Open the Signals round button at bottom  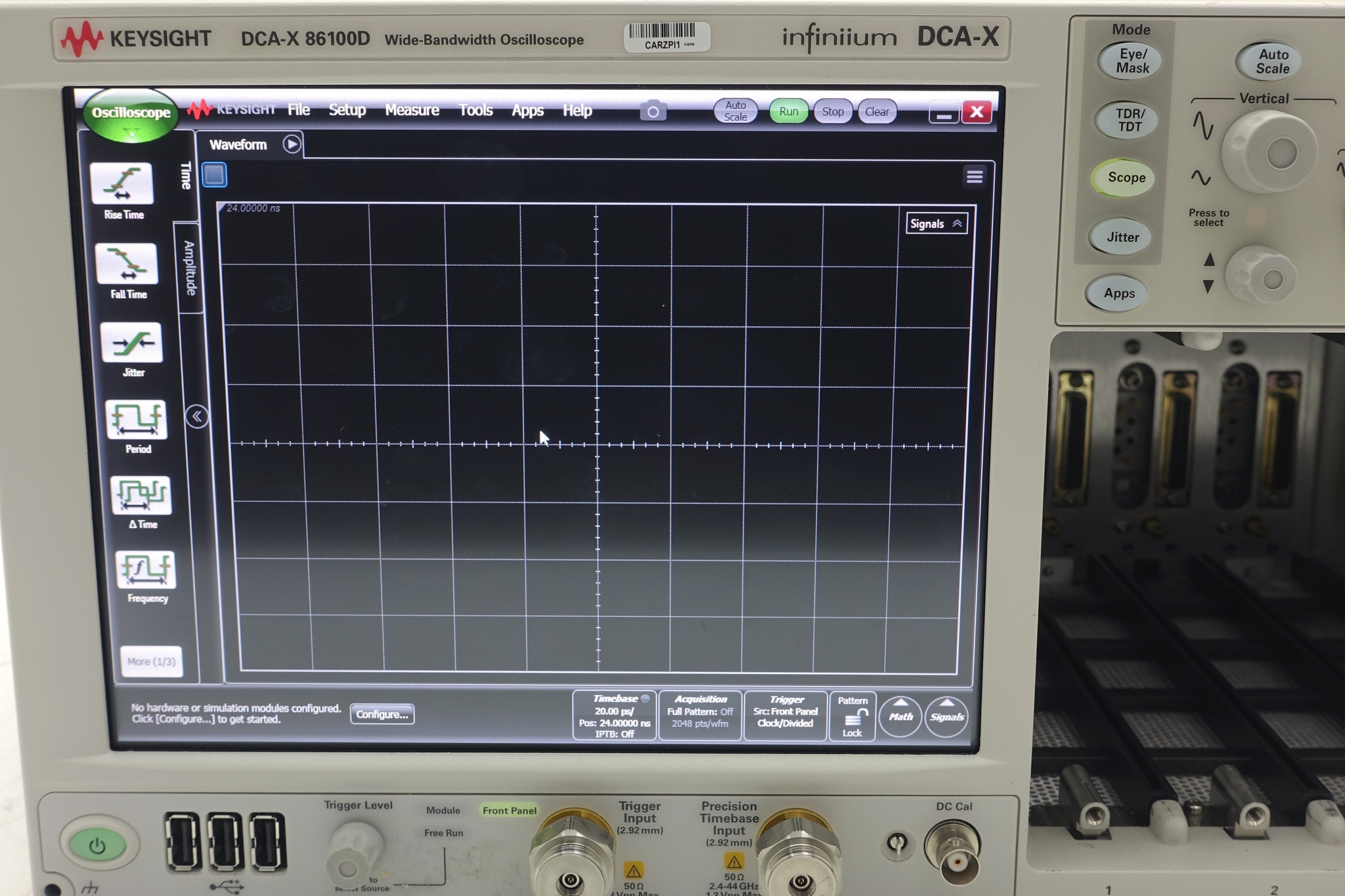(946, 717)
